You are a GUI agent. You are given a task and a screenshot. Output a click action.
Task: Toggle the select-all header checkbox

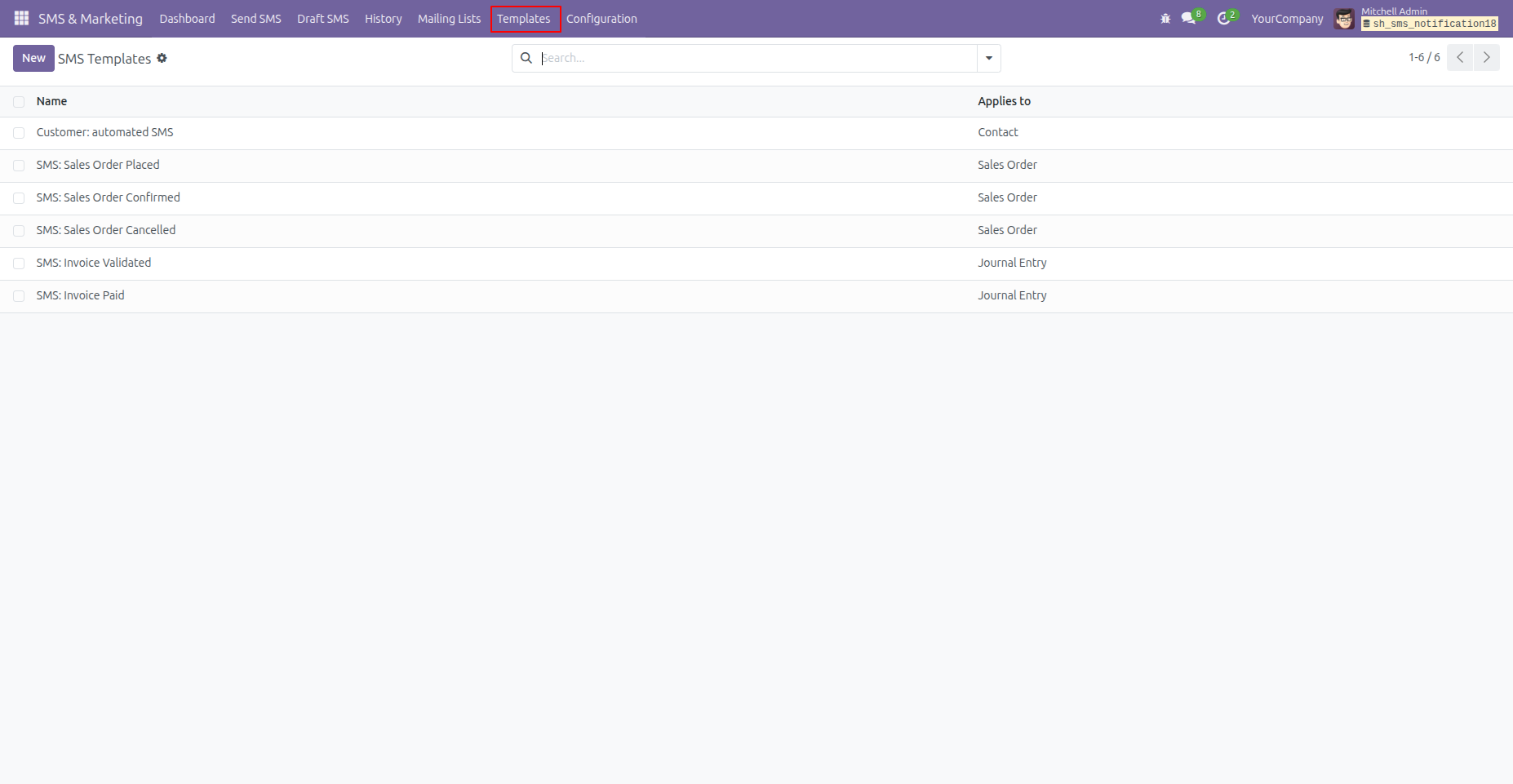(19, 102)
